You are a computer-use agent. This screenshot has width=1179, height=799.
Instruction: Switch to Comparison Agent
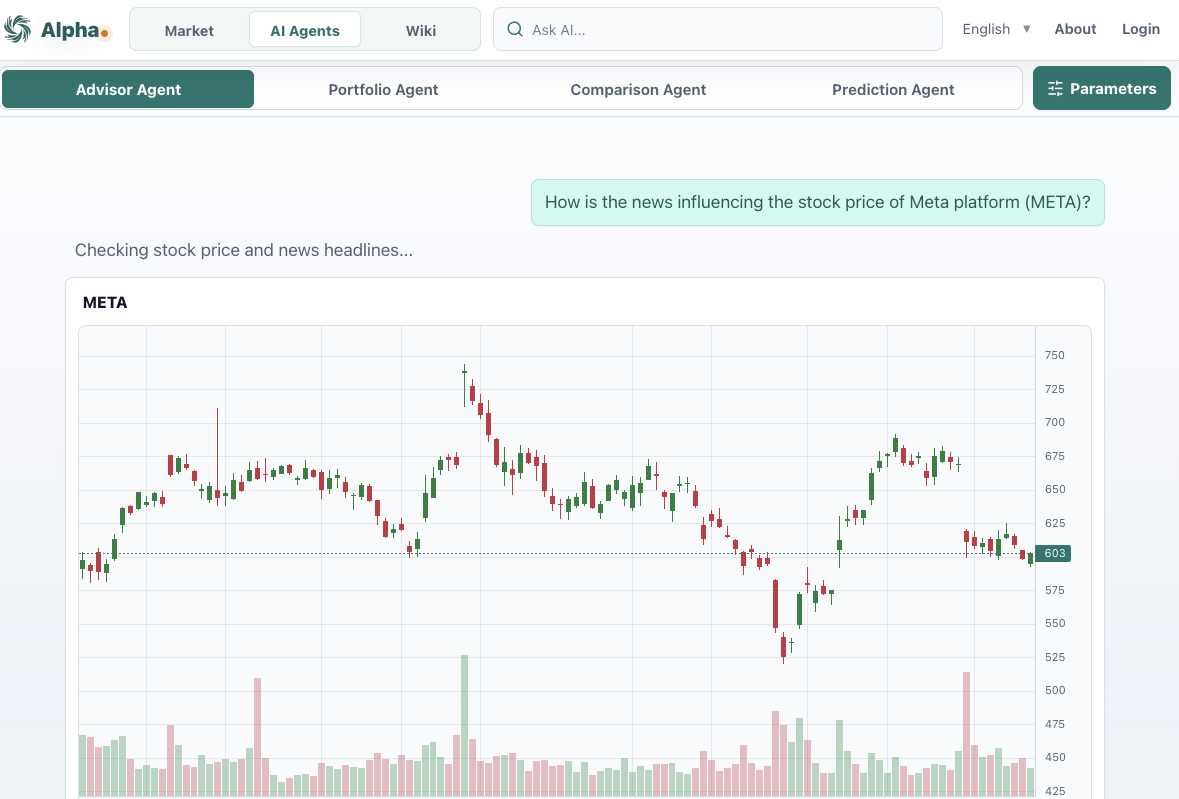coord(638,89)
